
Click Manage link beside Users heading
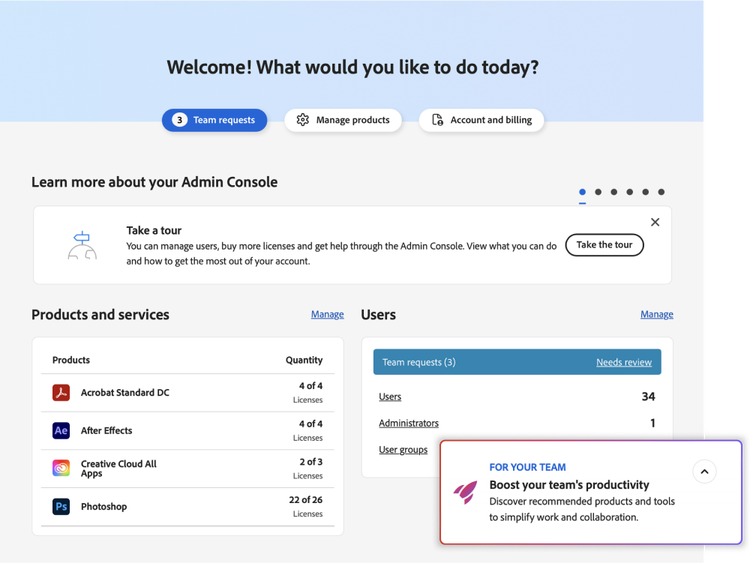[x=656, y=314]
